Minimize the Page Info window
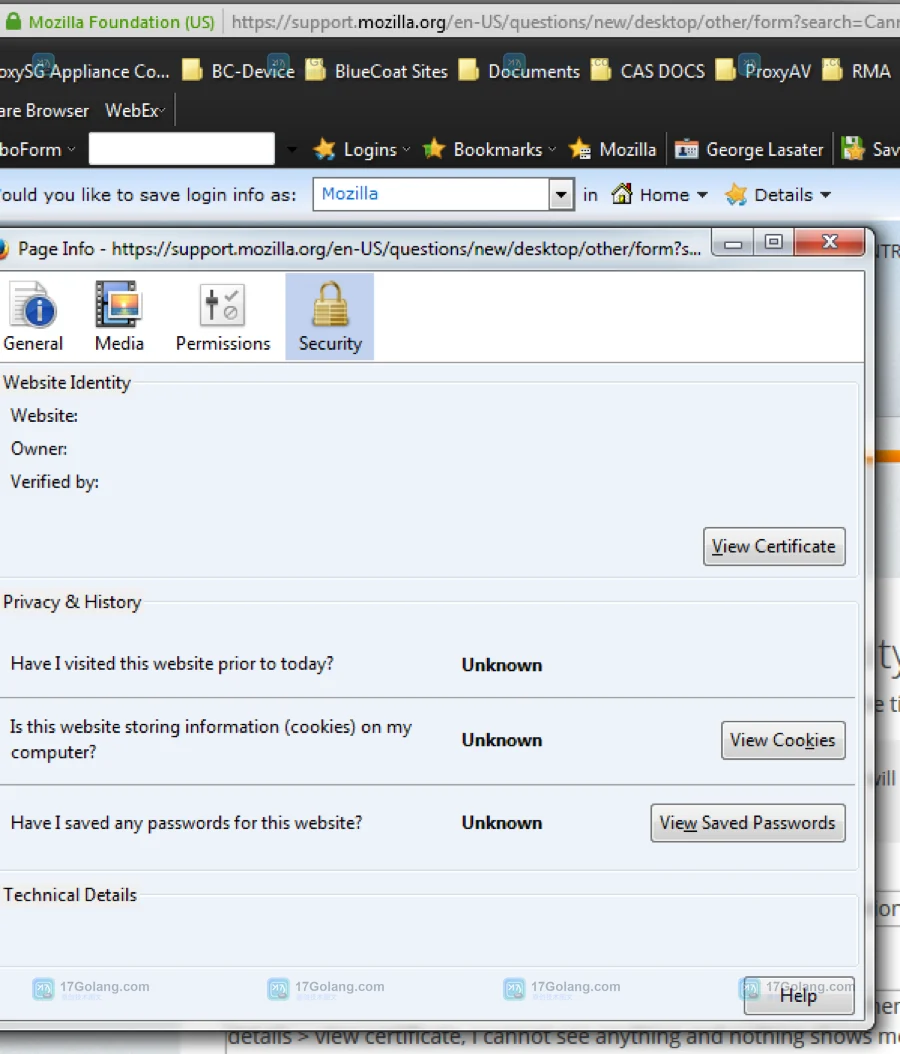 pyautogui.click(x=733, y=243)
